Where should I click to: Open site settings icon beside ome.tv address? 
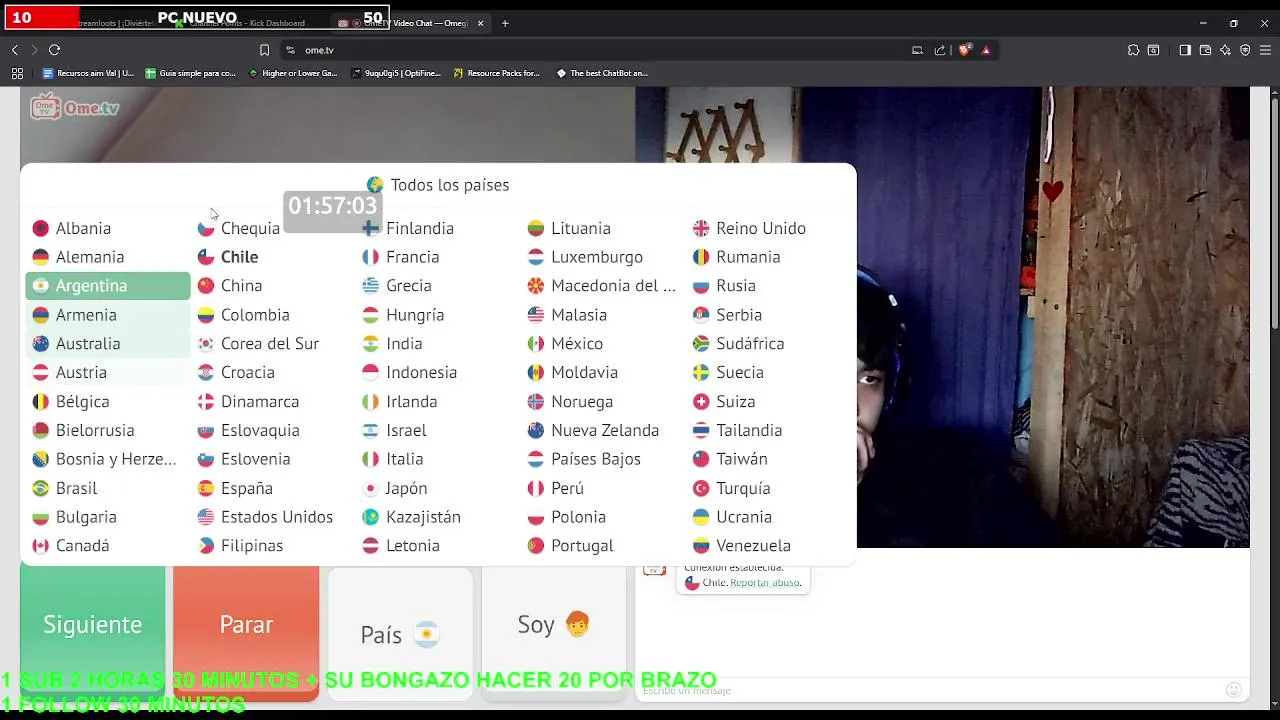(x=290, y=50)
